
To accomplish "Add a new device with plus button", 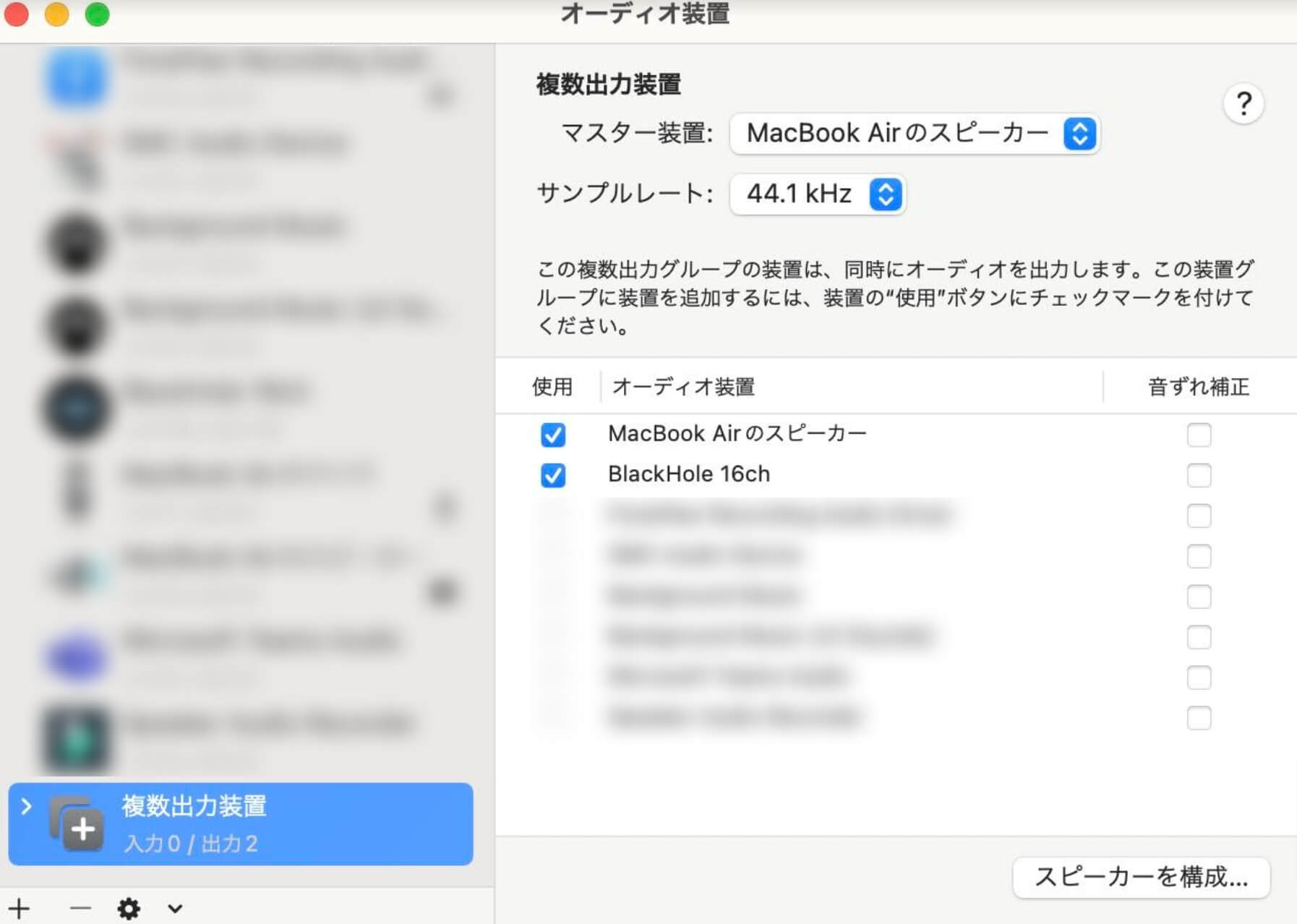I will pos(20,908).
